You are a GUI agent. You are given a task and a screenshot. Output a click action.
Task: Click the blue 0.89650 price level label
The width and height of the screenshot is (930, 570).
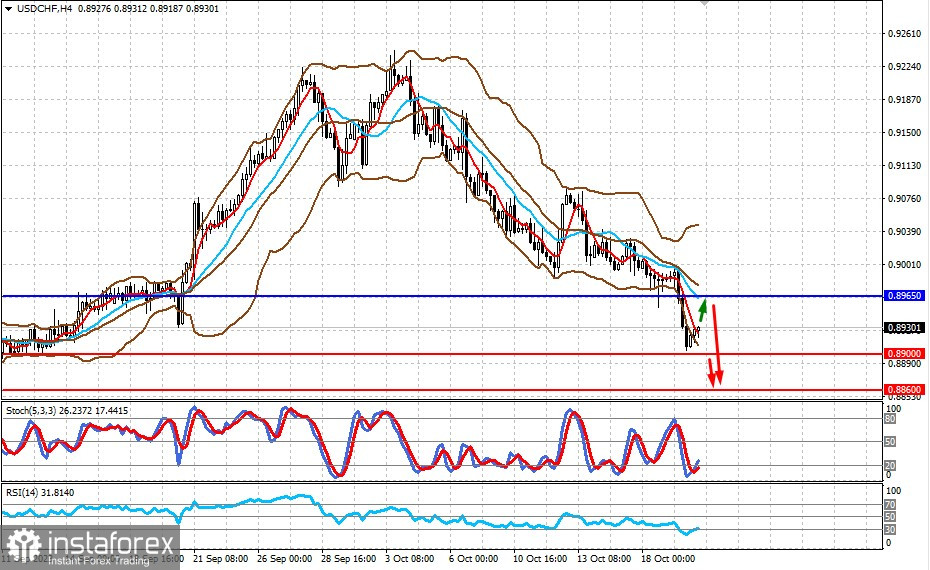(x=904, y=295)
